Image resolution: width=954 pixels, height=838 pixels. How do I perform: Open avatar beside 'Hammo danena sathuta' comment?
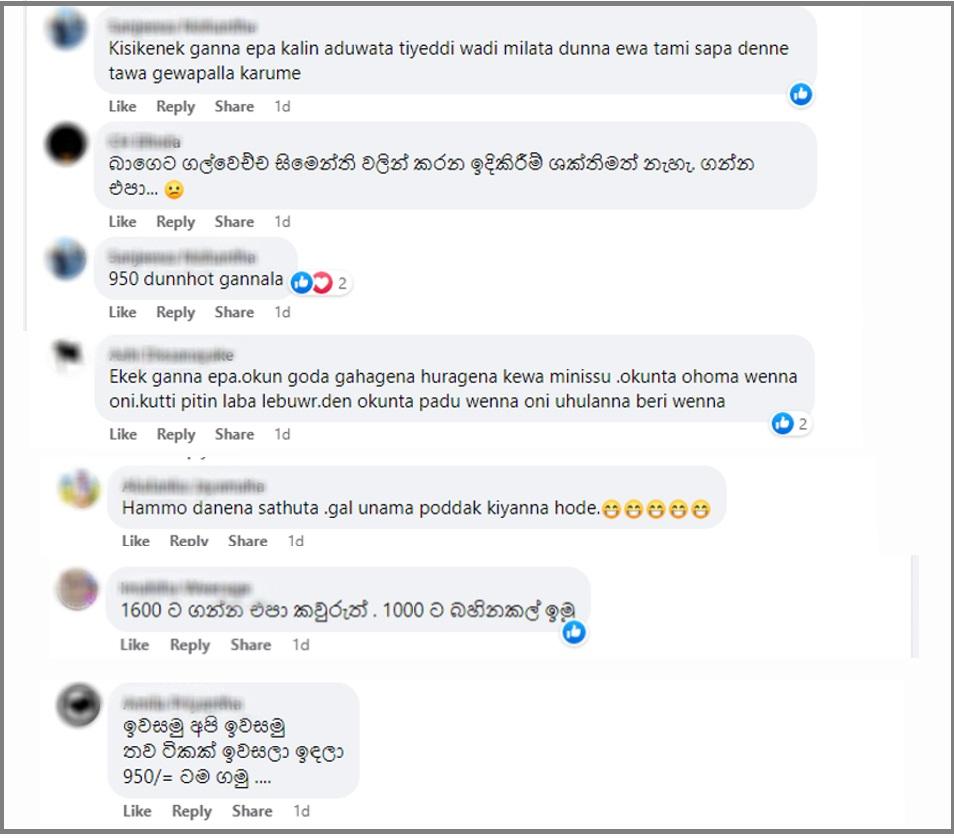point(79,489)
